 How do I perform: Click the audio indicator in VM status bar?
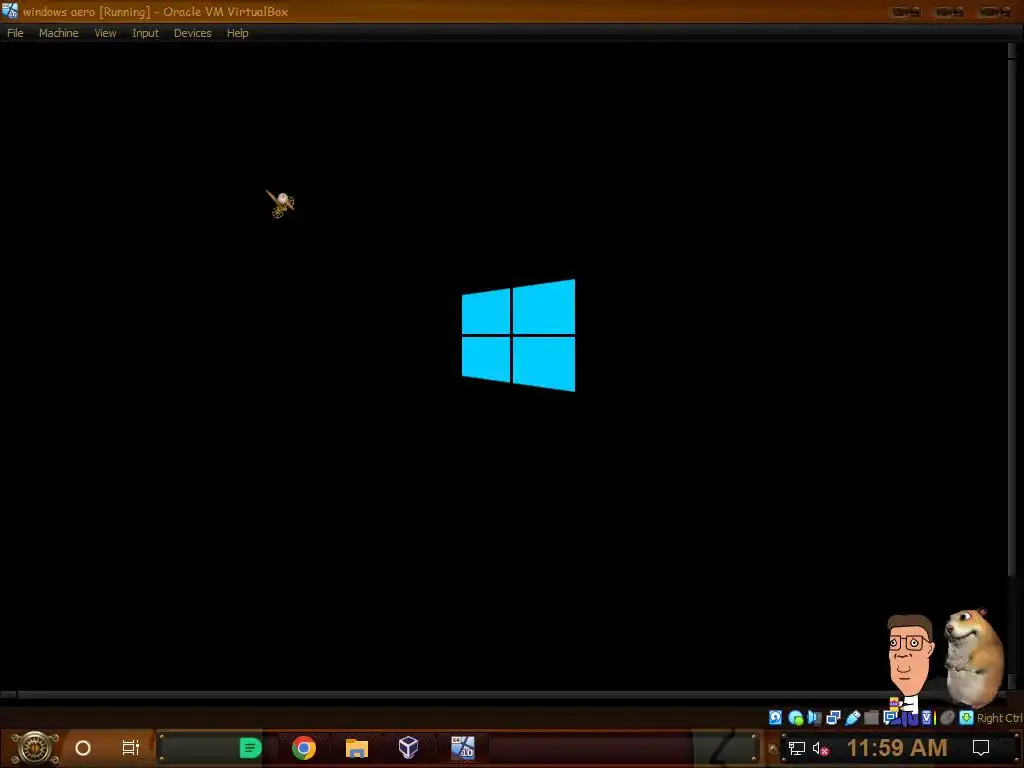click(x=814, y=718)
